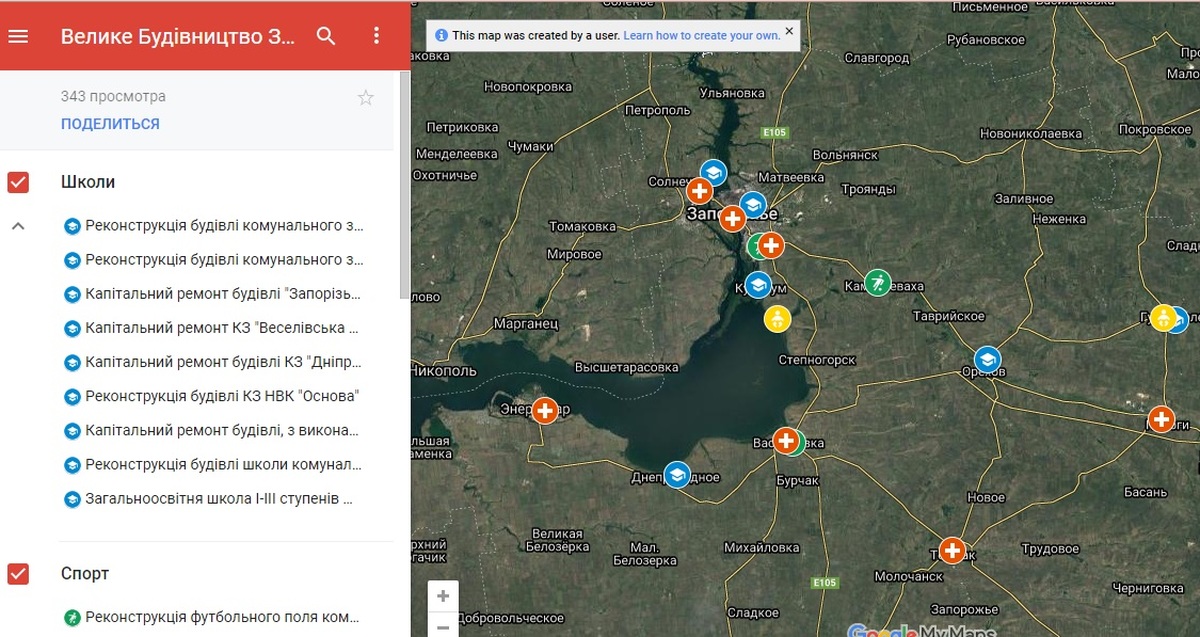
Task: Click the blue school marker at Орехов
Action: tap(987, 359)
